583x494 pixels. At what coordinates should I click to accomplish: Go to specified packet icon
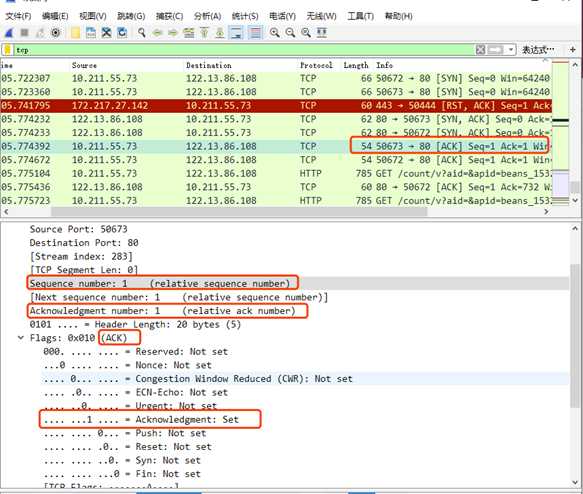tap(189, 33)
